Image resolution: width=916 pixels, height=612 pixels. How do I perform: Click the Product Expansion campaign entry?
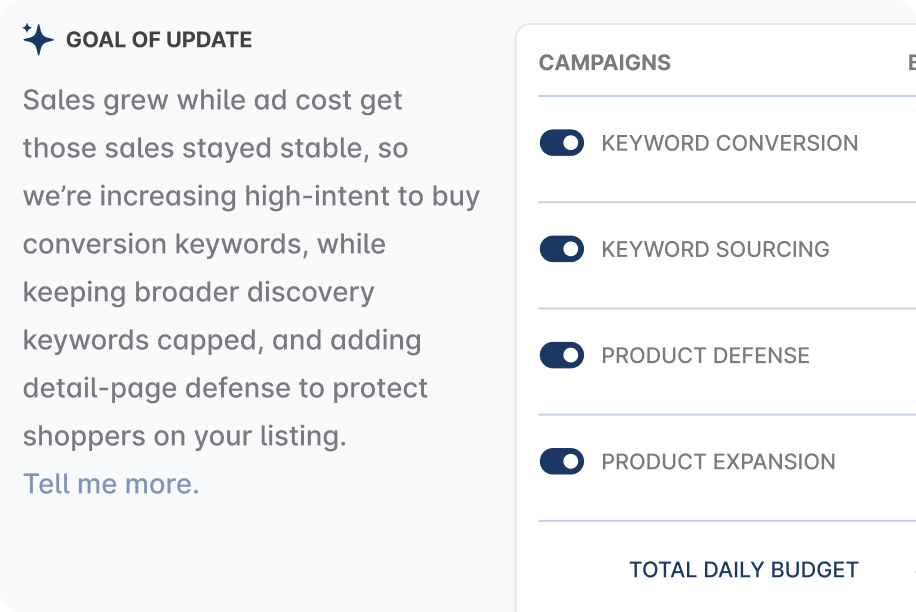(718, 461)
